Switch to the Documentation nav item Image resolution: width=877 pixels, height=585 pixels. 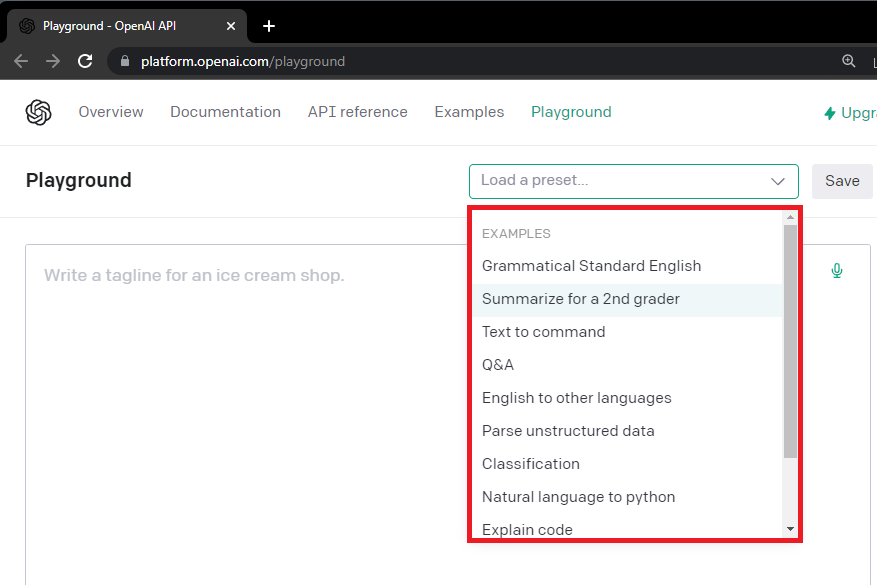coord(225,112)
